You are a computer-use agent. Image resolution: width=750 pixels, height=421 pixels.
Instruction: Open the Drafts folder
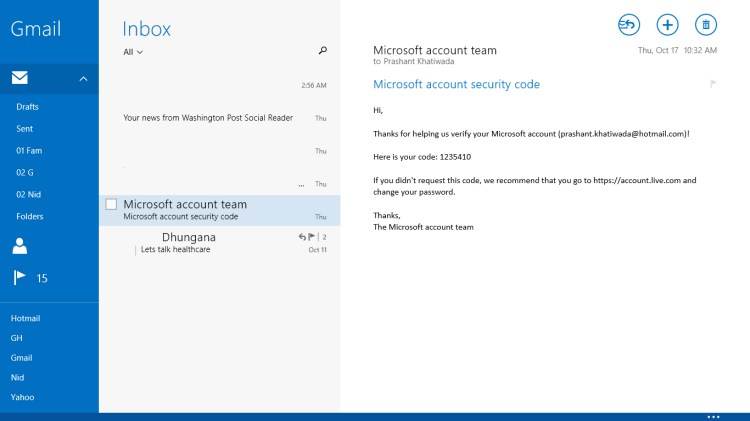pyautogui.click(x=27, y=107)
